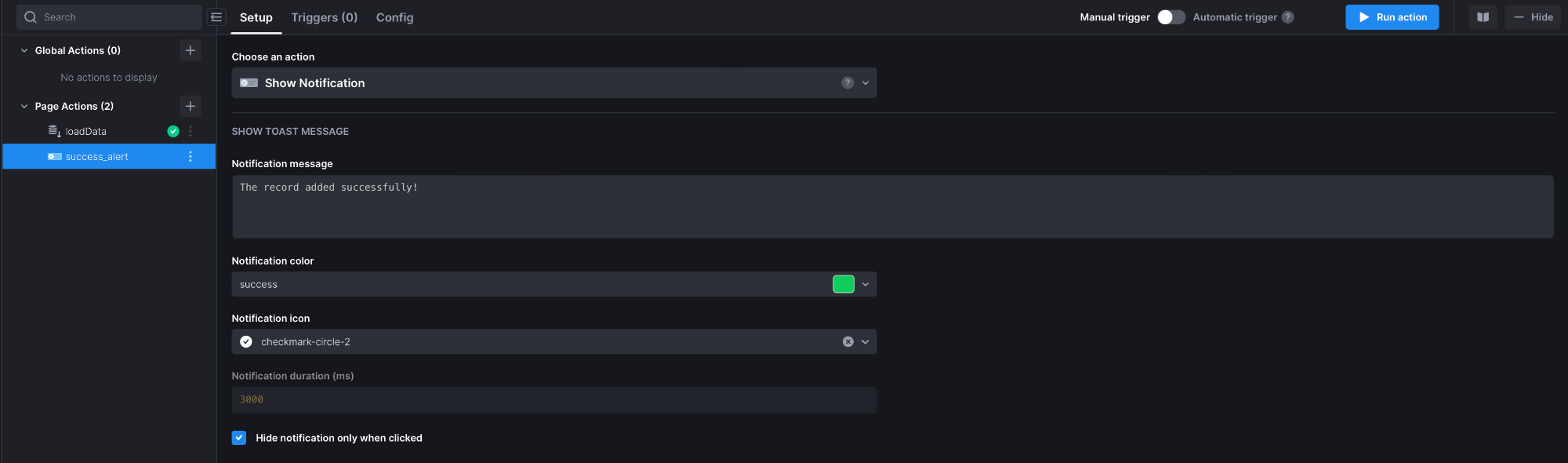Viewport: 1568px width, 463px height.
Task: Collapse the Page Actions section
Action: (24, 106)
